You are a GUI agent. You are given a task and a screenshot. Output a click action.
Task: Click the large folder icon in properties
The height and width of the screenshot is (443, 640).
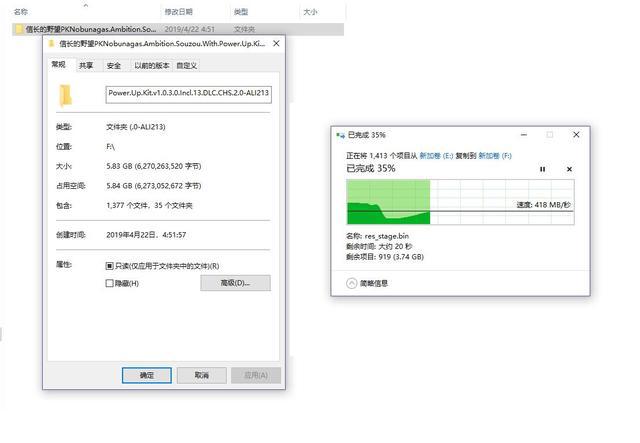pyautogui.click(x=65, y=95)
